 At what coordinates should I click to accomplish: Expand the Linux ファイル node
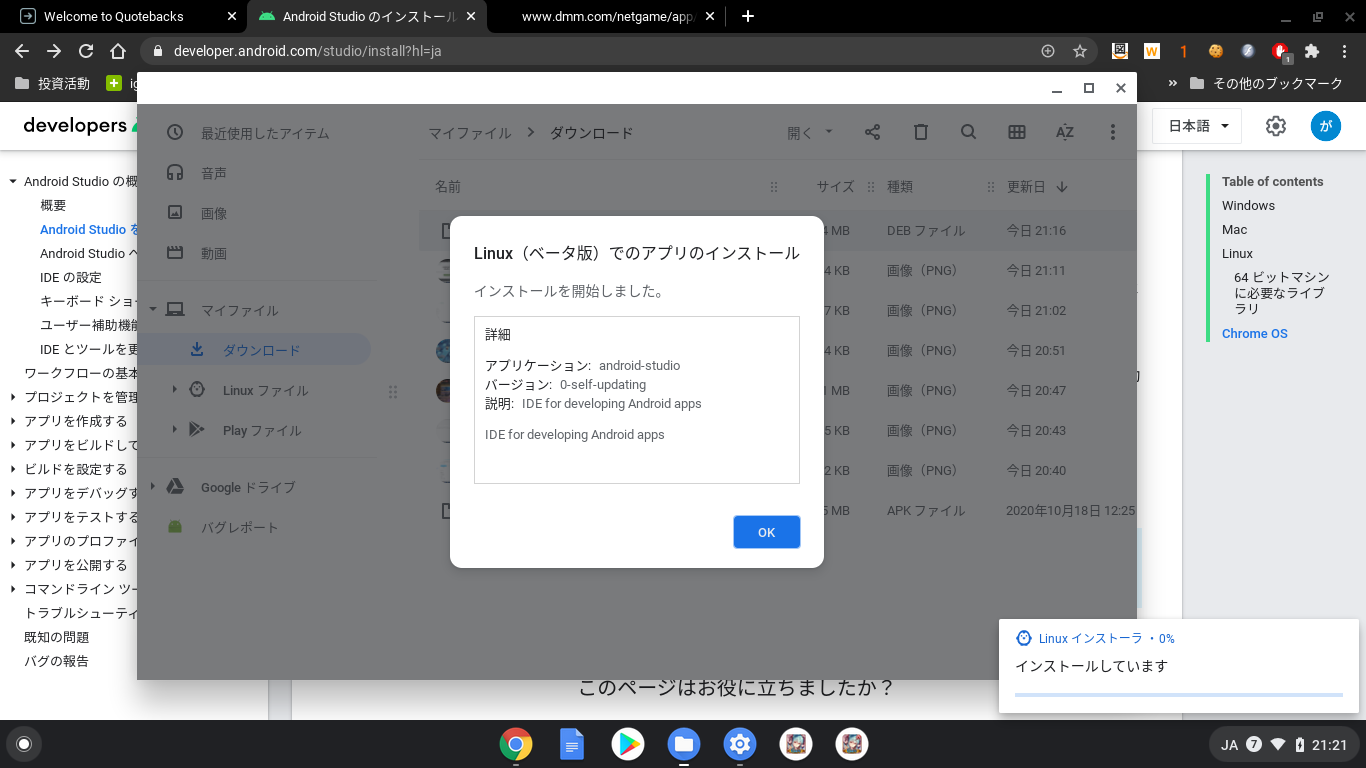[x=175, y=390]
